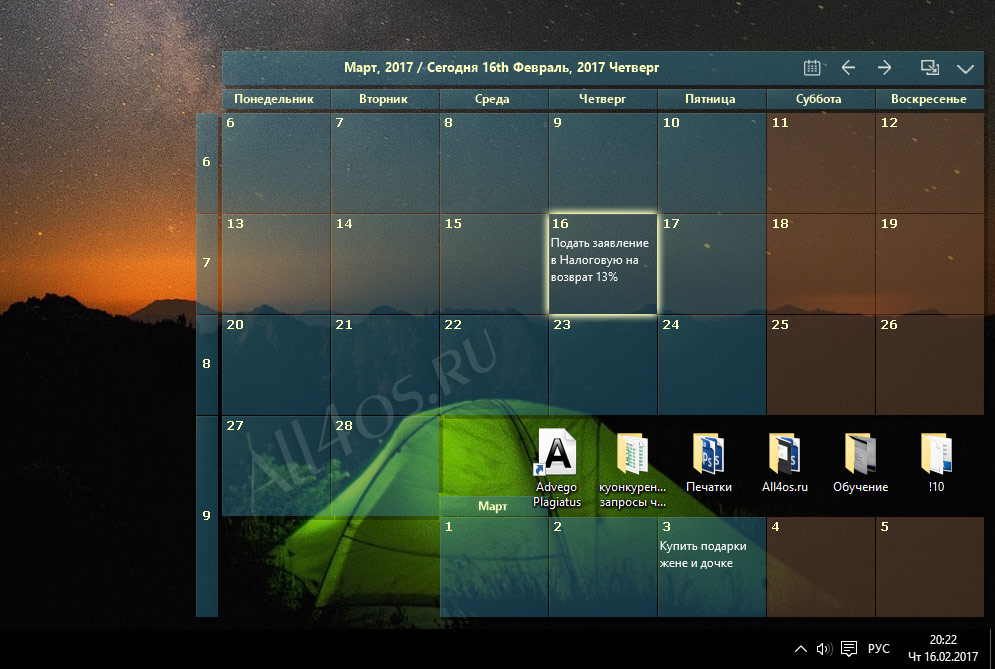Image resolution: width=995 pixels, height=669 pixels.
Task: Select the March 4 day cell
Action: pyautogui.click(x=820, y=566)
